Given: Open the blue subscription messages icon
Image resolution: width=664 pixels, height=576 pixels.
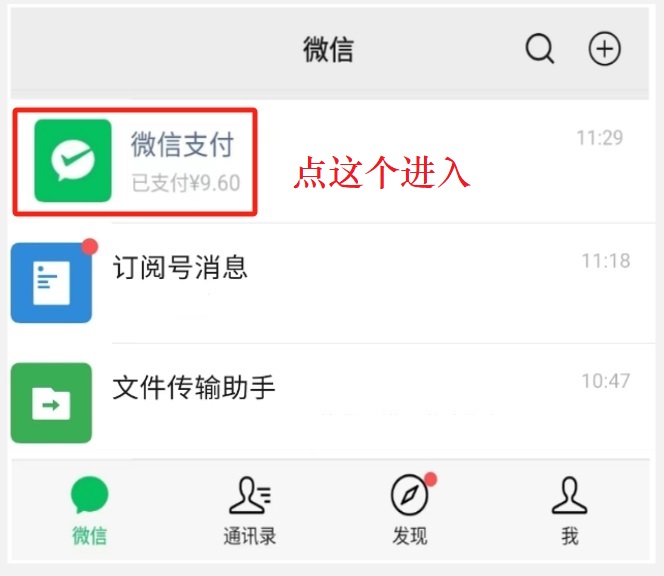Looking at the screenshot, I should [x=51, y=282].
